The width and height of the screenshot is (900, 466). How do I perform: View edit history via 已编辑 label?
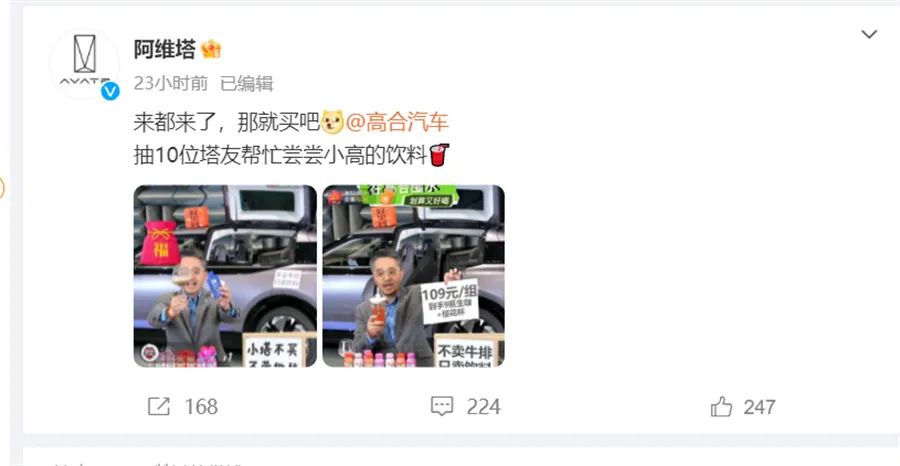point(247,84)
